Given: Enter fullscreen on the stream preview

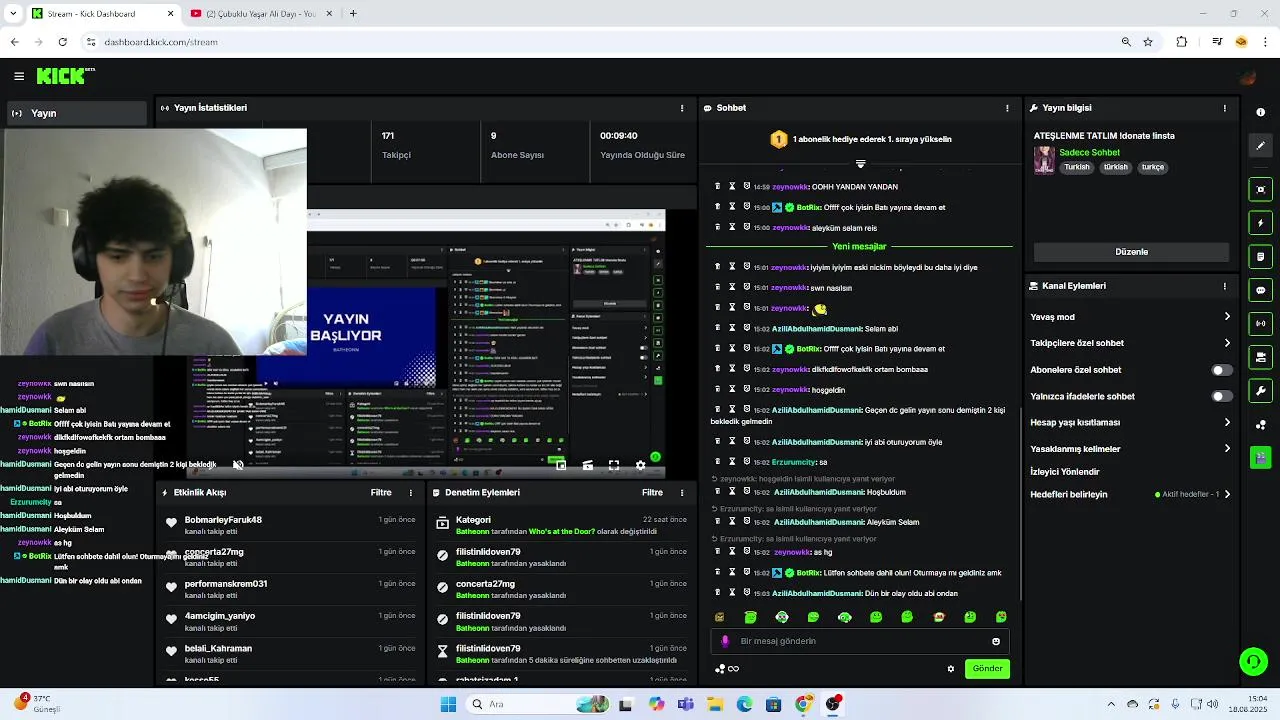Looking at the screenshot, I should (614, 465).
